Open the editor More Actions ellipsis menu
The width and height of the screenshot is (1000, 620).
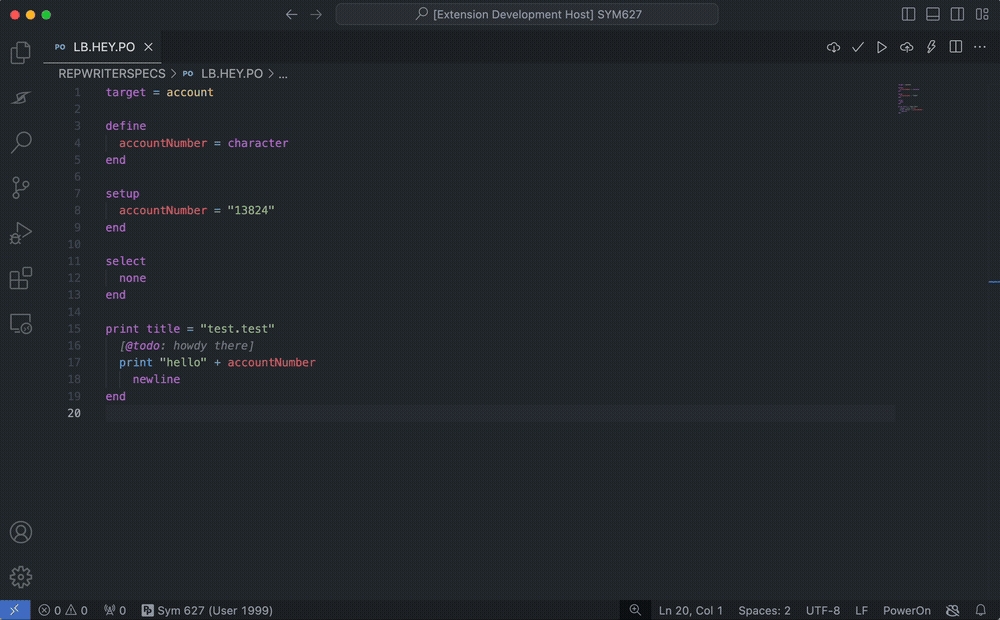point(980,47)
